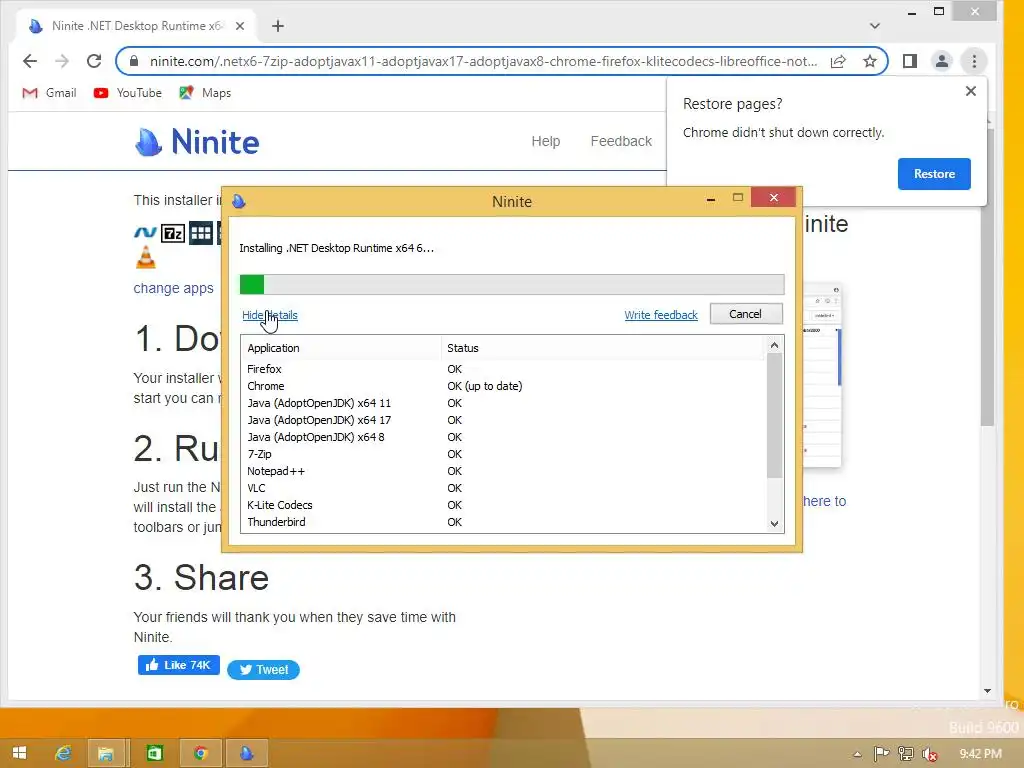The height and width of the screenshot is (768, 1024).
Task: Switch to Chrome on the taskbar
Action: (x=200, y=753)
